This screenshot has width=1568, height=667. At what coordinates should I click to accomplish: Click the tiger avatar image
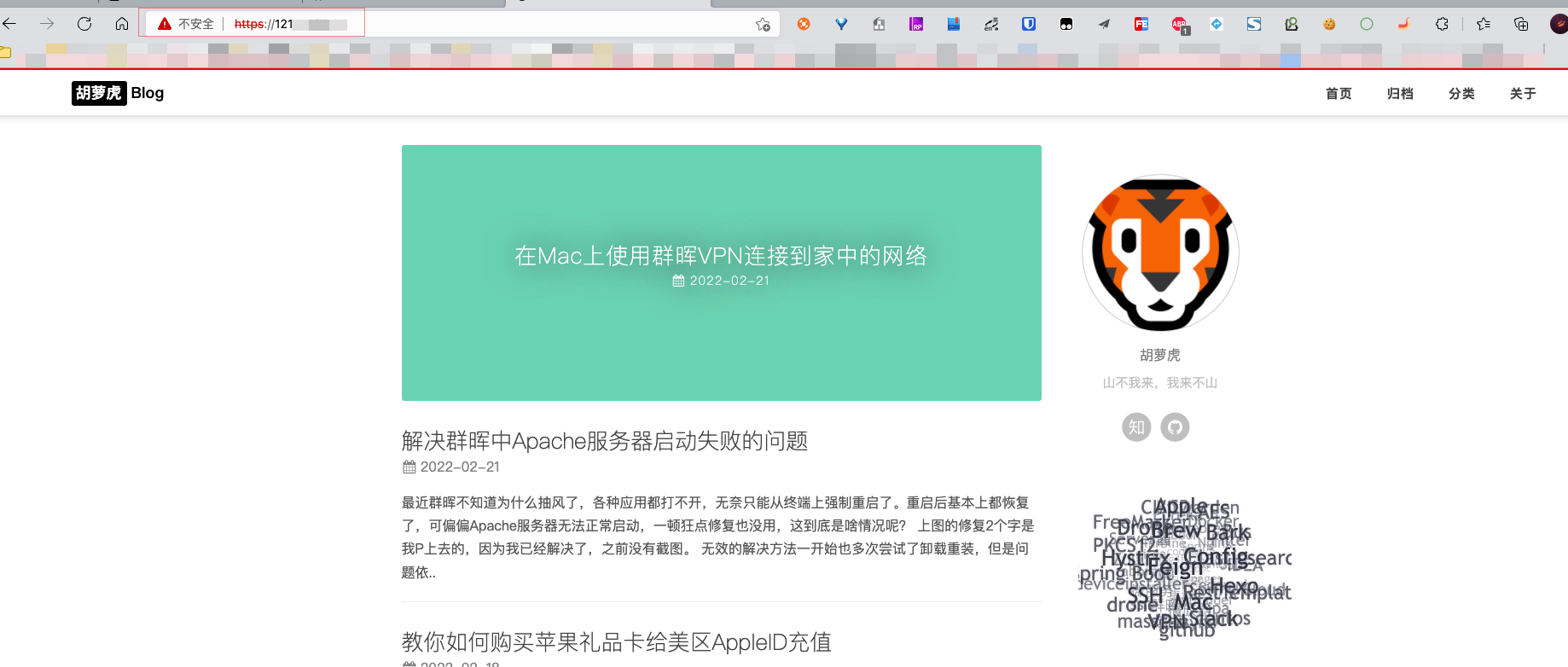click(x=1160, y=253)
